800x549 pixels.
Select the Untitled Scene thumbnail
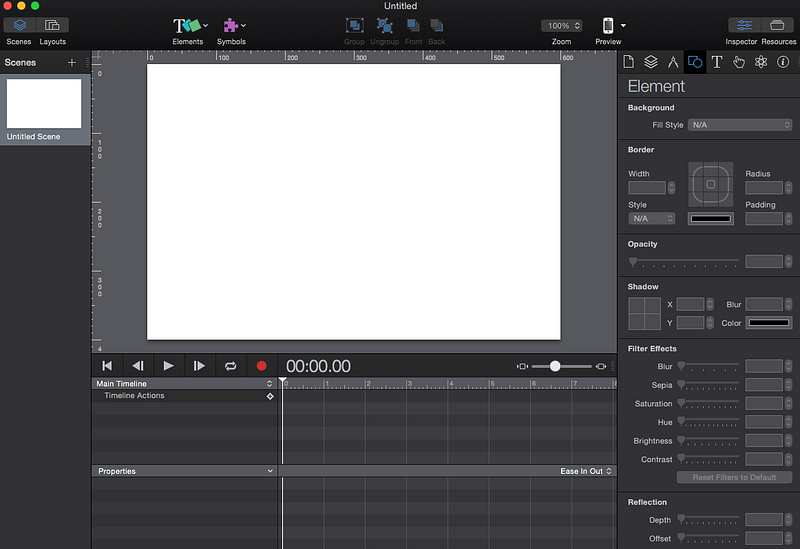[44, 104]
